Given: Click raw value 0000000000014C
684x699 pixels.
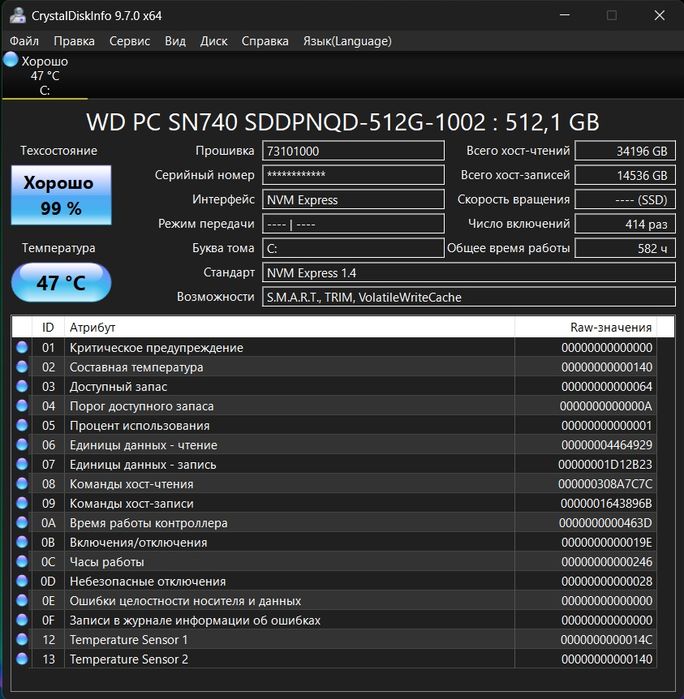Looking at the screenshot, I should click(x=606, y=640).
